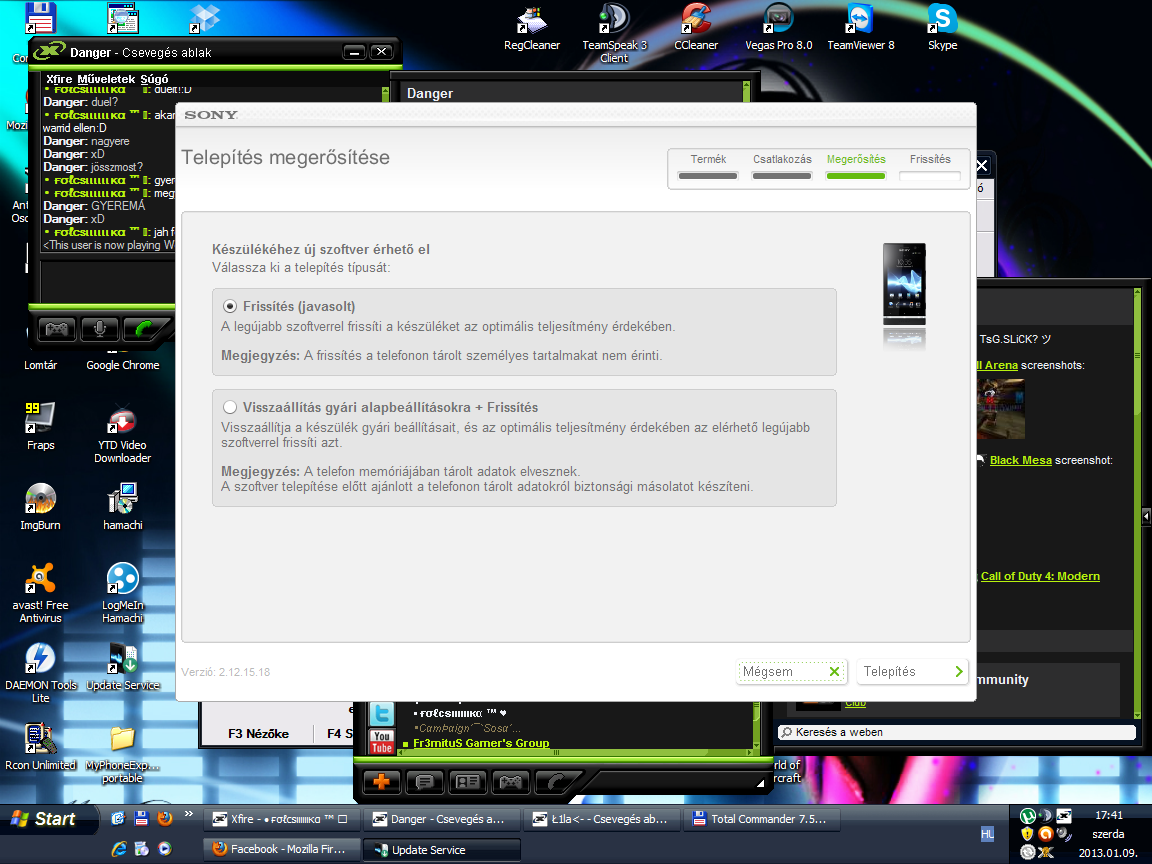1152x864 pixels.
Task: Open the Rcon Unlimited desktop icon
Action: coord(40,747)
